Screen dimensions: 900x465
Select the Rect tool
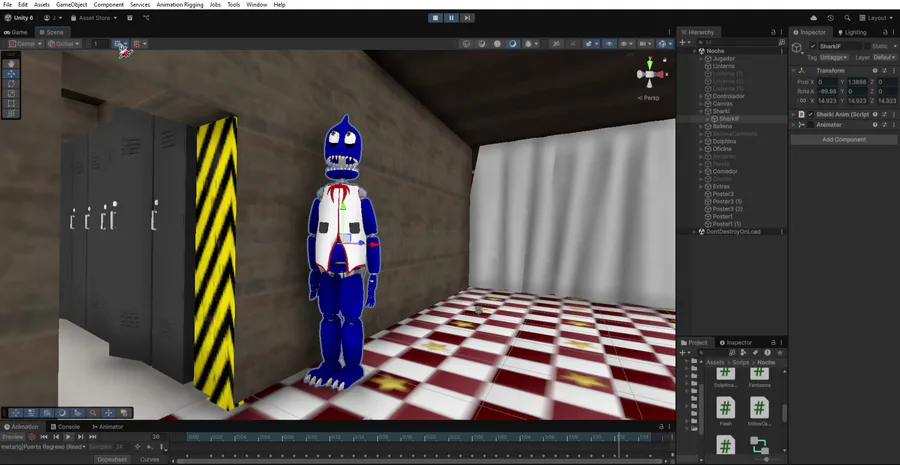[11, 104]
